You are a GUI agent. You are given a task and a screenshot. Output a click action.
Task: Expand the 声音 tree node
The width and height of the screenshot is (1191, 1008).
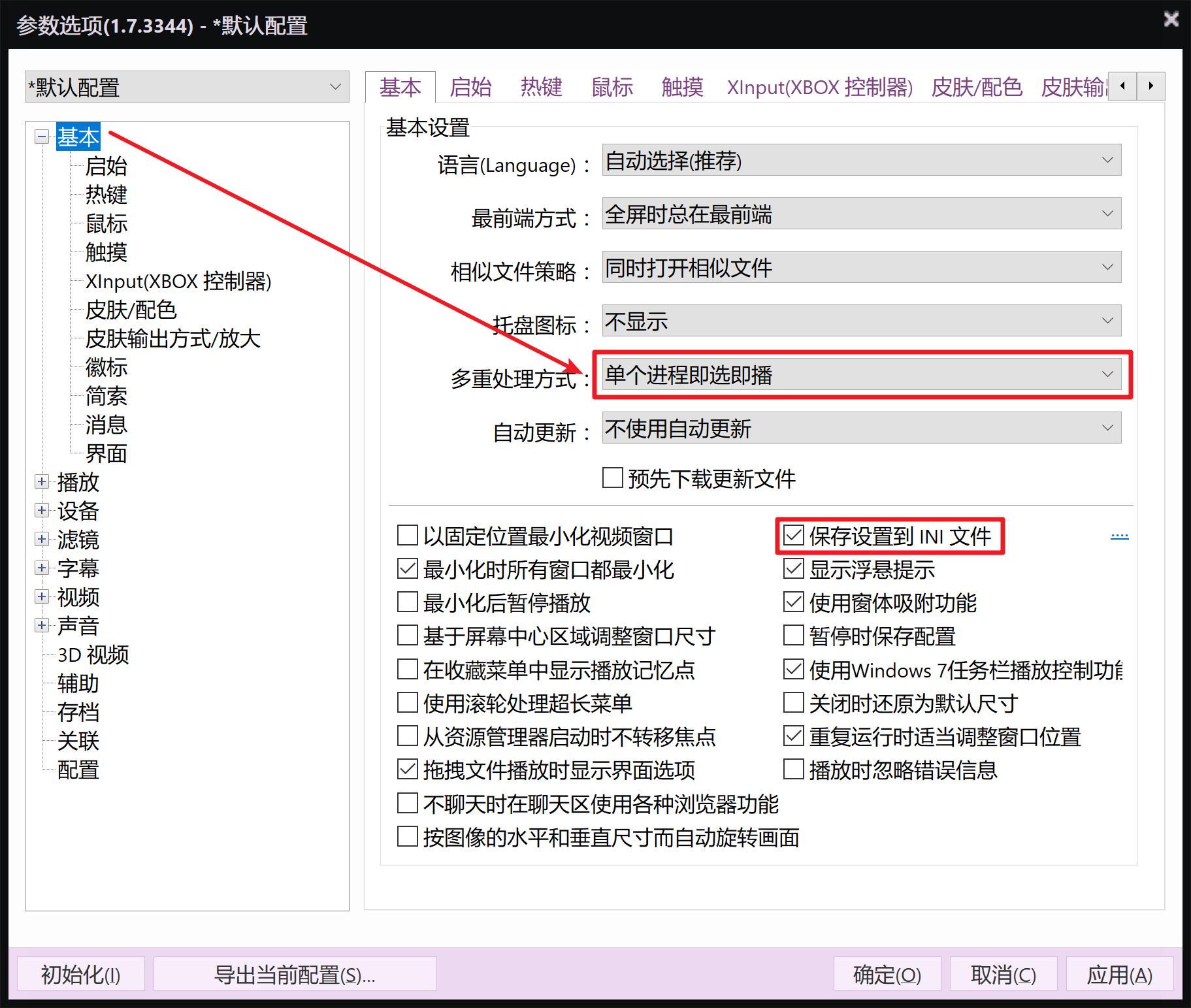[42, 625]
